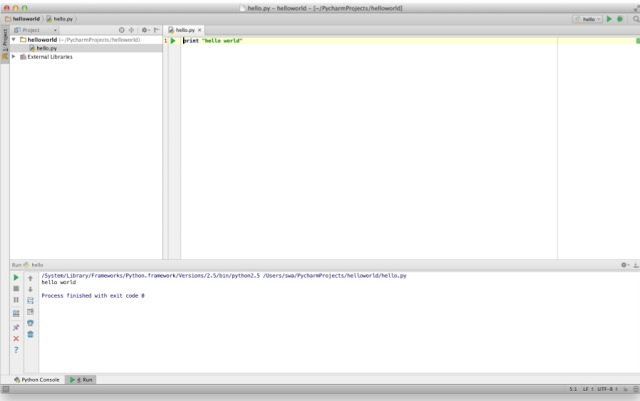640x401 pixels.
Task: Hide the Project tool window
Action: coord(157,30)
